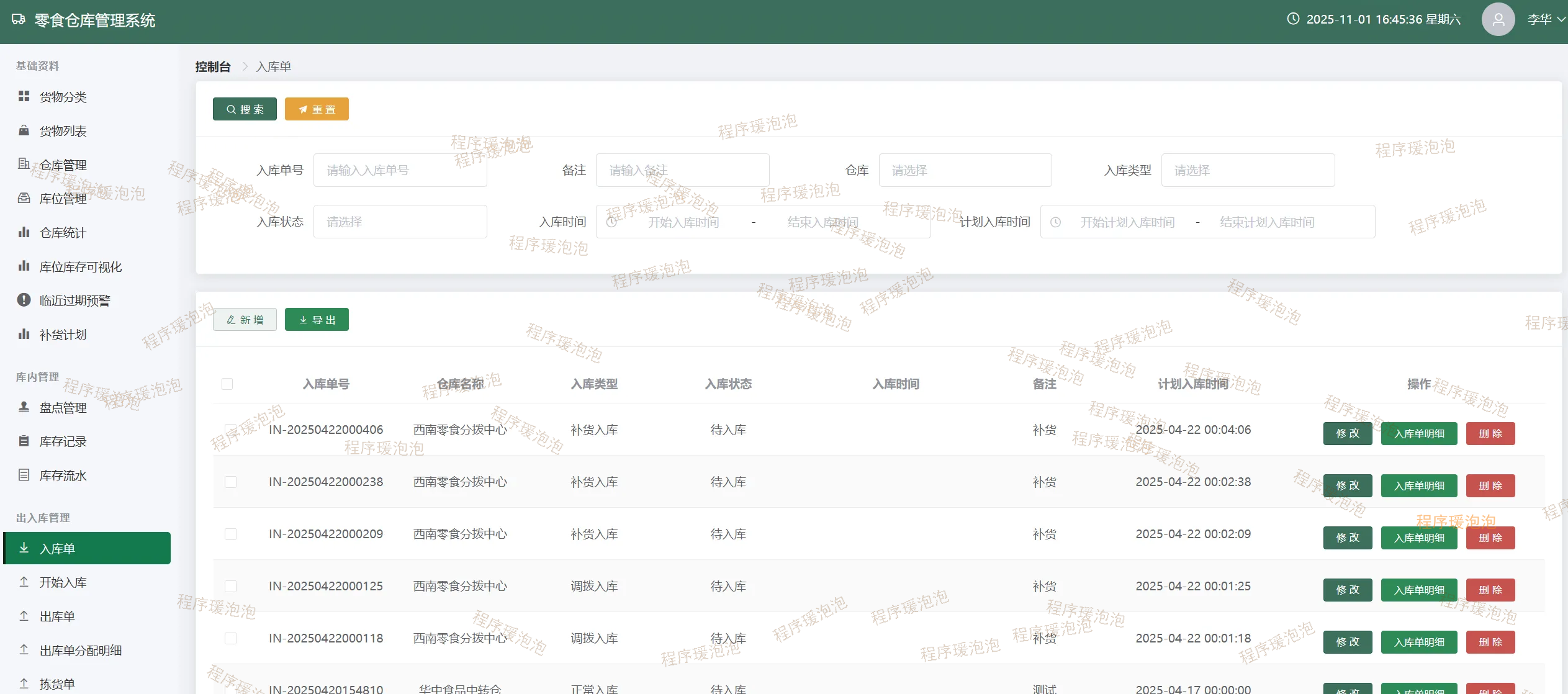Toggle the select-all checkbox in the table header
The image size is (1568, 694).
point(227,384)
